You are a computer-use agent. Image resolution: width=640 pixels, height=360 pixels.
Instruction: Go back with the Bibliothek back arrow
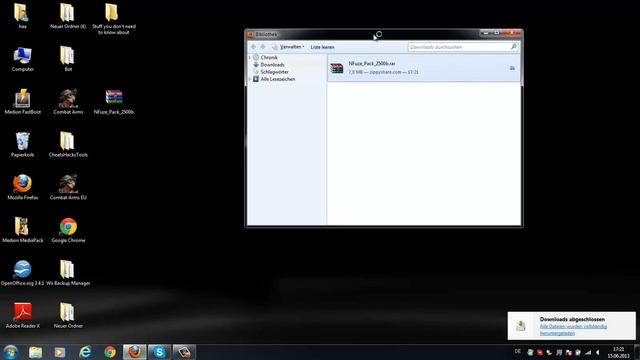253,47
